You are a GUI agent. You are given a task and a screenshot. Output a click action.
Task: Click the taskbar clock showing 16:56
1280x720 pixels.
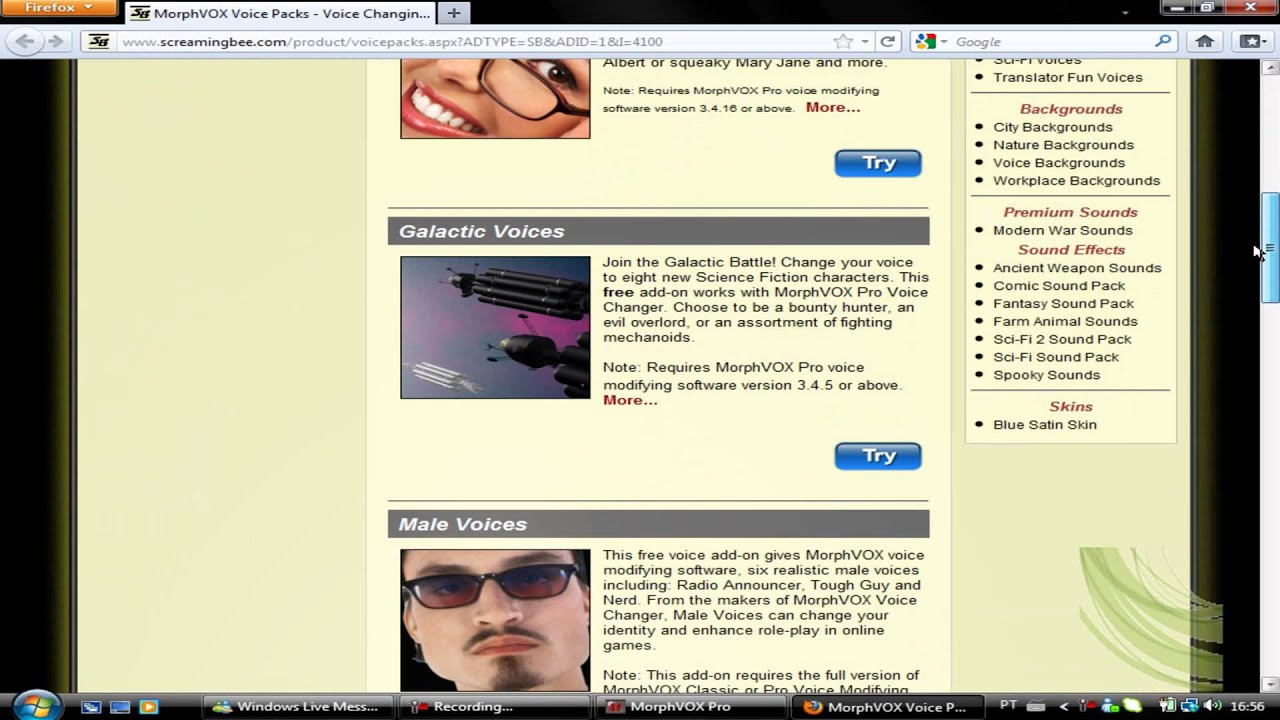[1248, 706]
